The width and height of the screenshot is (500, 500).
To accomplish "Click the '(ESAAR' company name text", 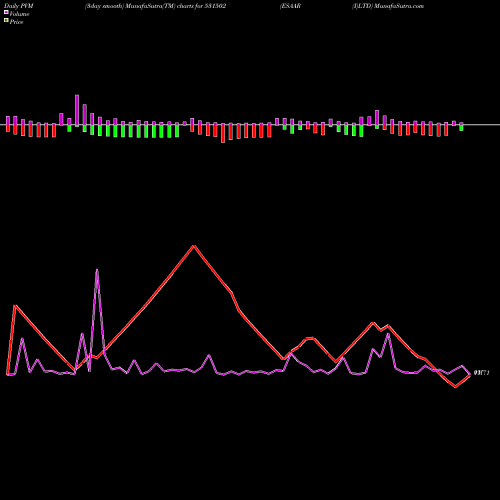I will pyautogui.click(x=291, y=6).
